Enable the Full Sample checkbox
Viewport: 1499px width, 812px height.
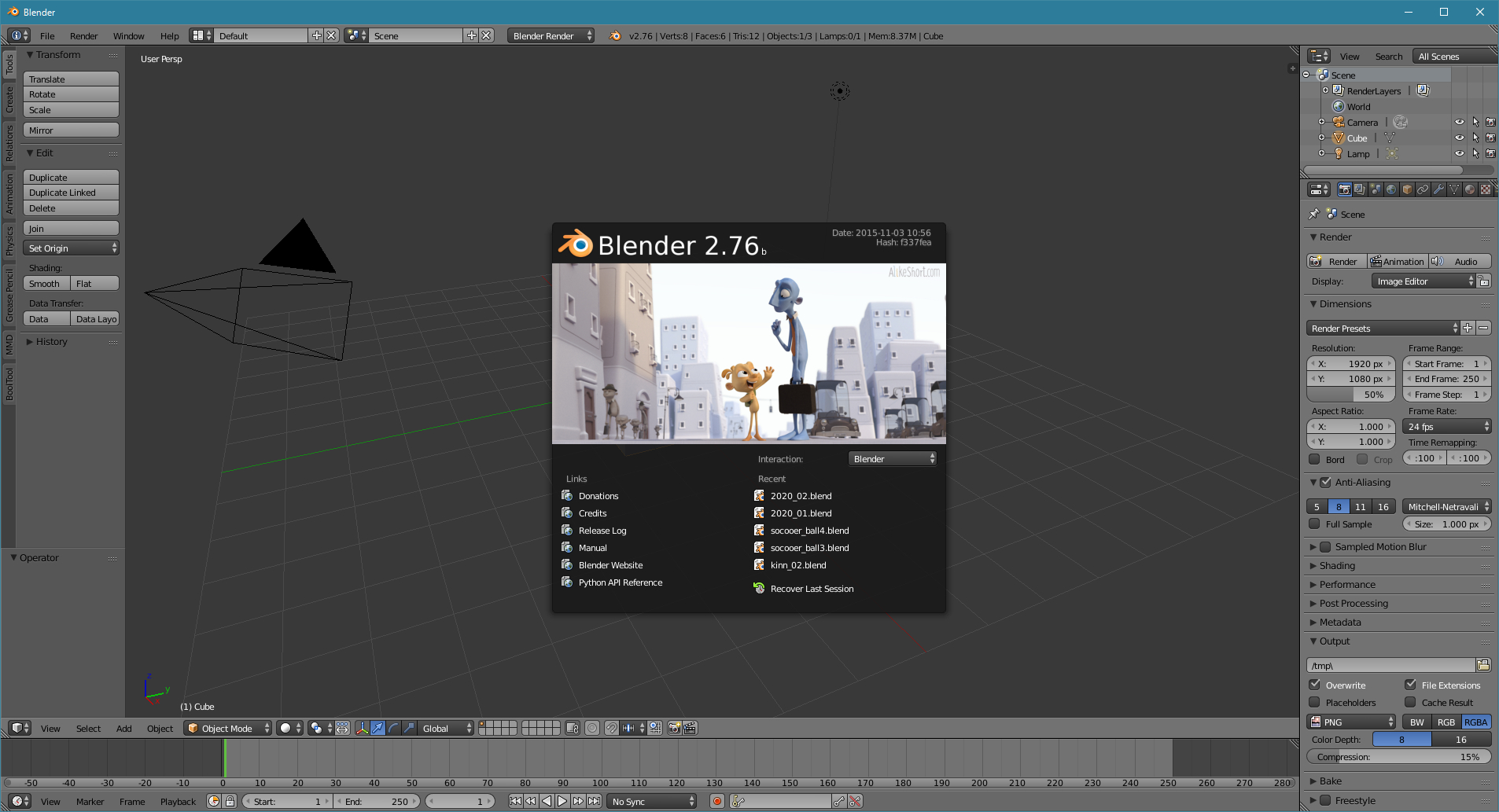pyautogui.click(x=1314, y=524)
